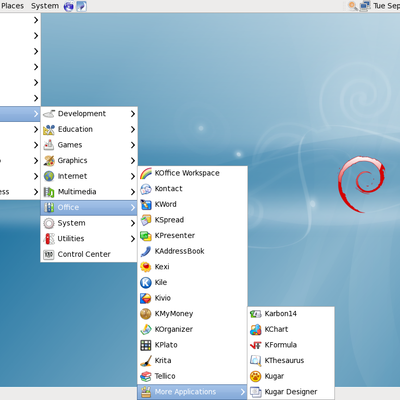Click the KMyMoney coin icon
This screenshot has width=400, height=400.
[x=146, y=314]
